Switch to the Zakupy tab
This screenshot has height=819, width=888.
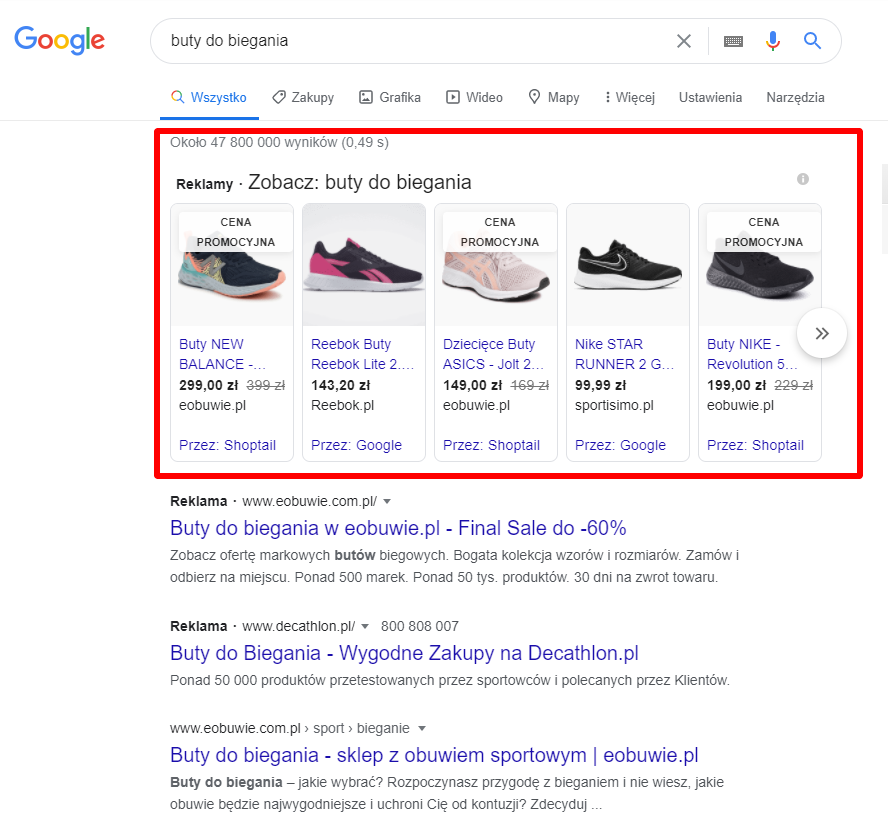click(303, 97)
